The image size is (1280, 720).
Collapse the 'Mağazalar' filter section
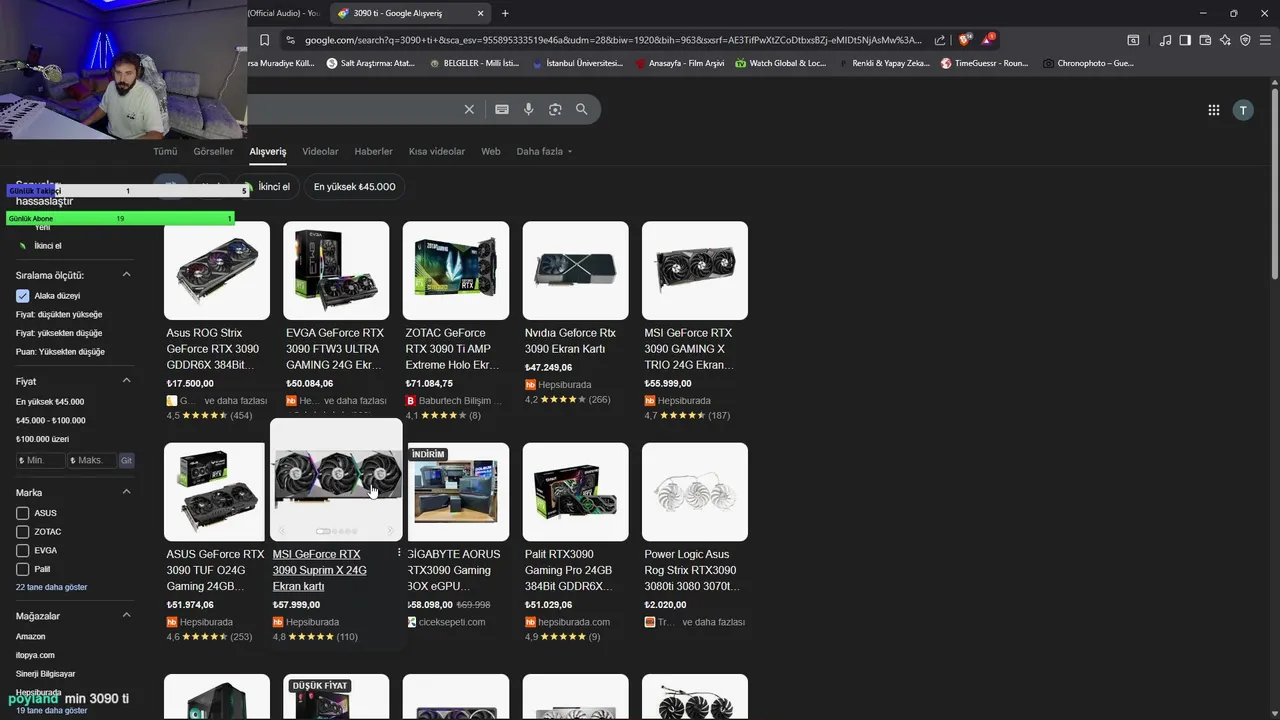[x=127, y=616]
